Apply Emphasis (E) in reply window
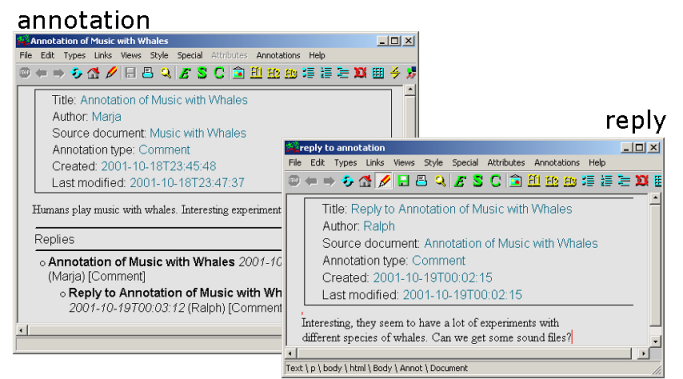Viewport: 683px width, 379px height. pos(460,181)
